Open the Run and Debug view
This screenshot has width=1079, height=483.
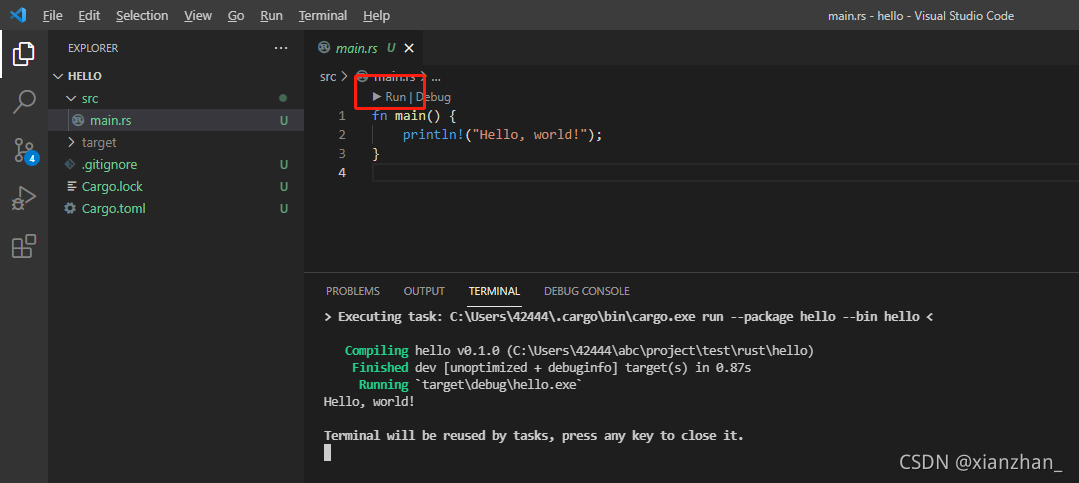pyautogui.click(x=23, y=198)
